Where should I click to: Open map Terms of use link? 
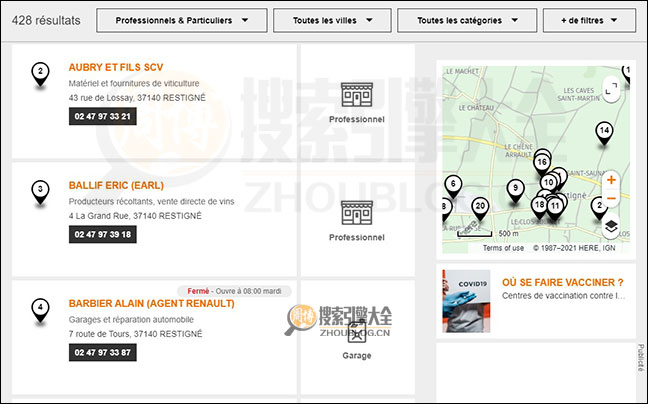coord(503,247)
